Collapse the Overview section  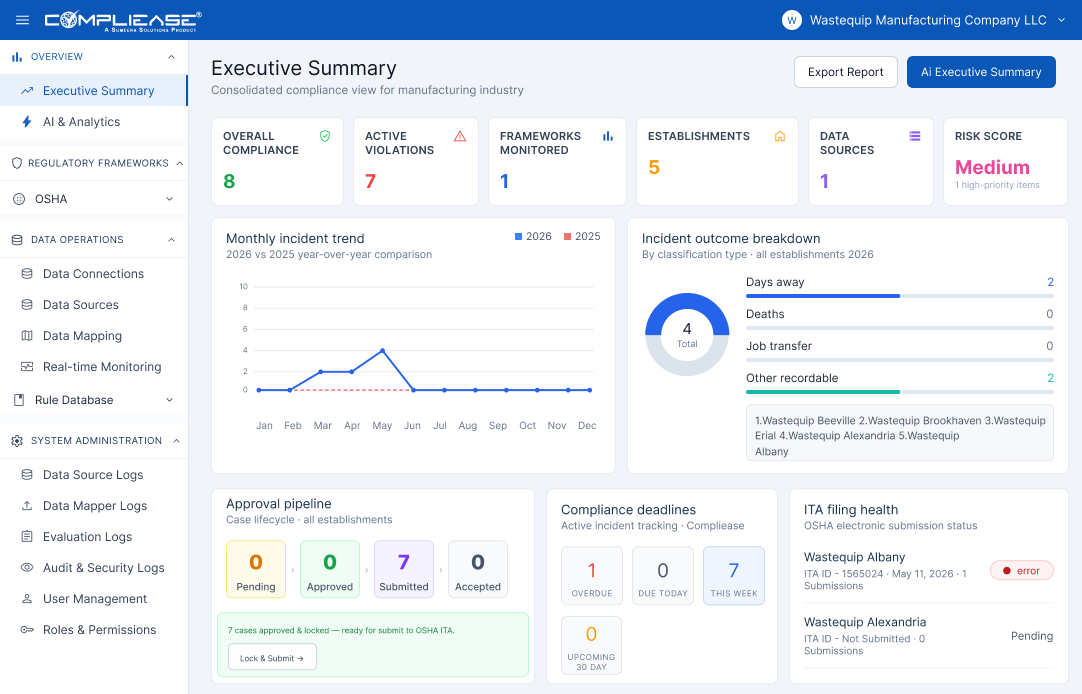tap(171, 57)
